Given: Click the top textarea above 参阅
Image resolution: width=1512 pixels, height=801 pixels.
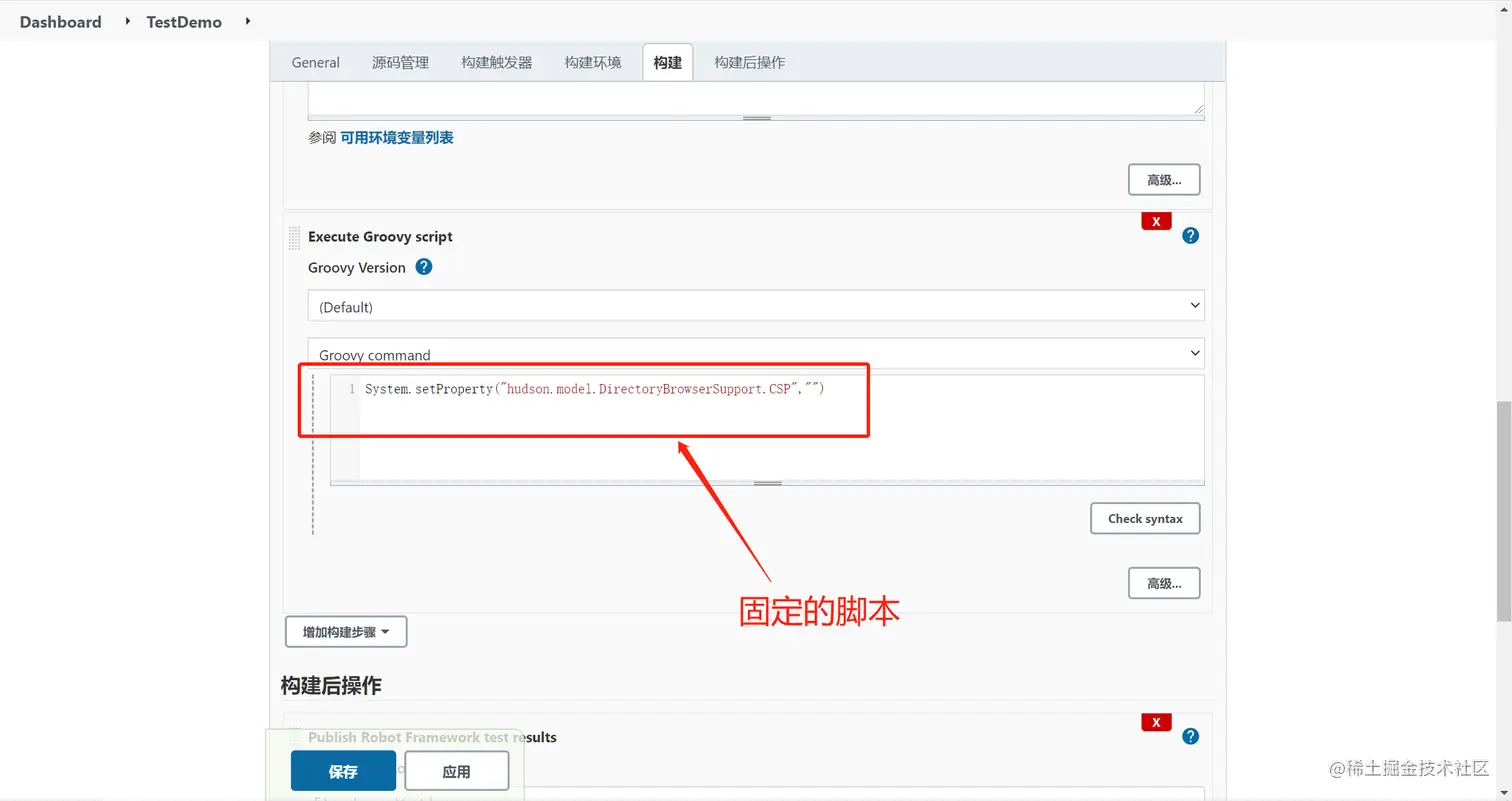Looking at the screenshot, I should [756, 98].
